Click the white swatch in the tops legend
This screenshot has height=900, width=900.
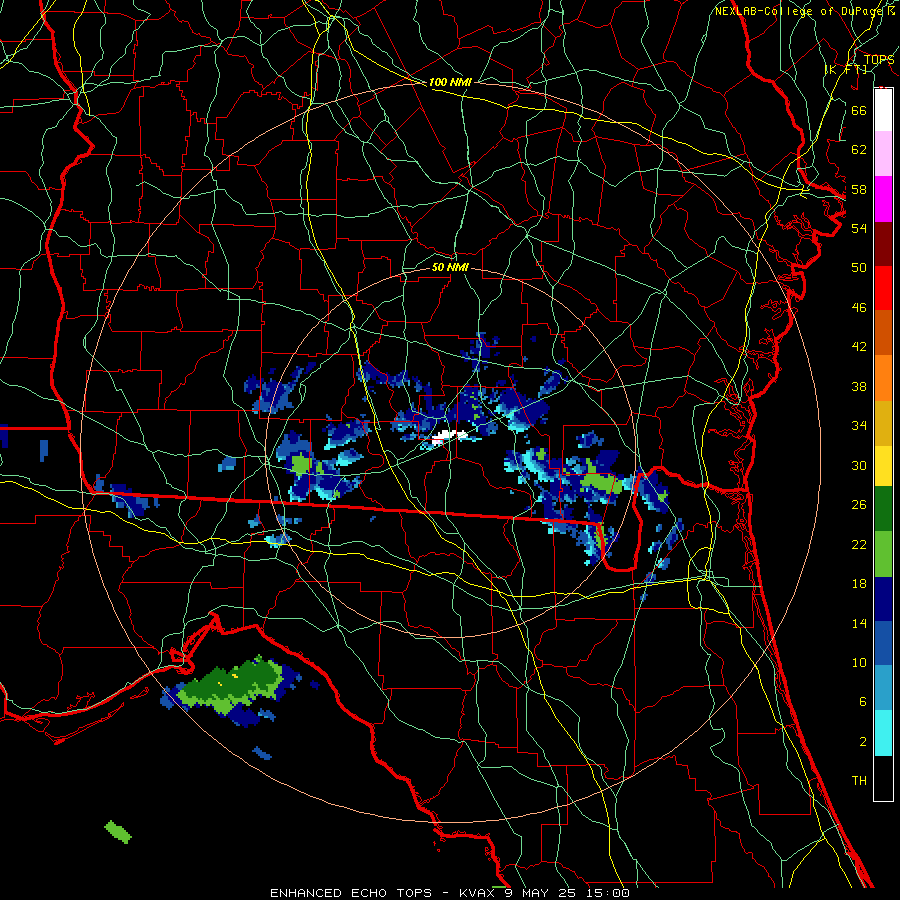[883, 110]
